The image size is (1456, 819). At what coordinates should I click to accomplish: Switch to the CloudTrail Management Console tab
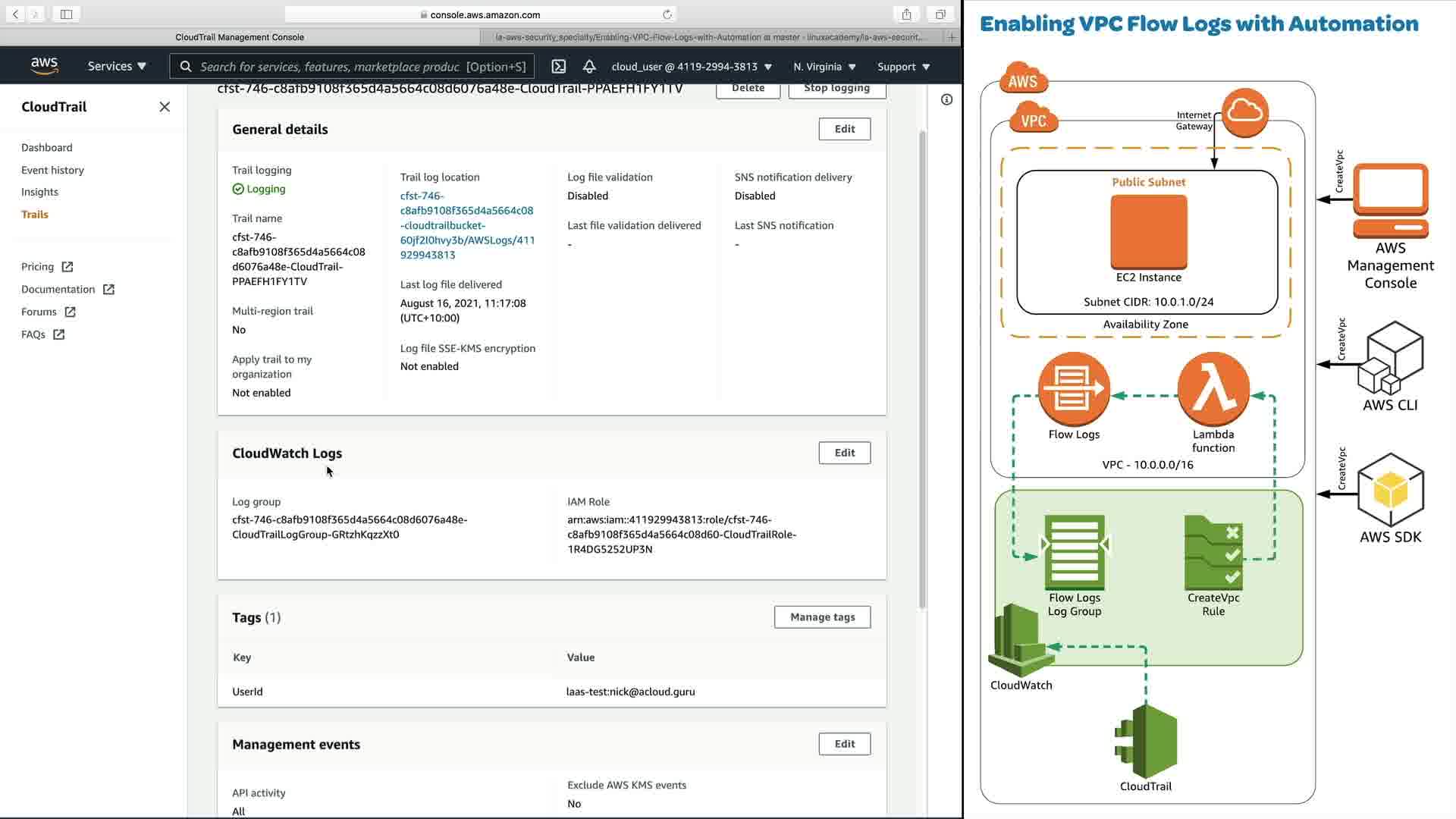click(240, 36)
